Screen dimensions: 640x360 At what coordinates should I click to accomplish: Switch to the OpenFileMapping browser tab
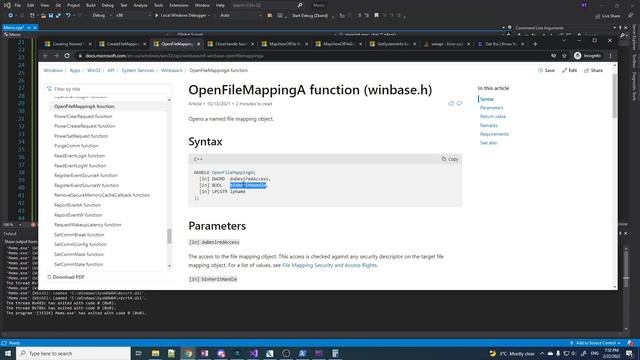pos(177,44)
